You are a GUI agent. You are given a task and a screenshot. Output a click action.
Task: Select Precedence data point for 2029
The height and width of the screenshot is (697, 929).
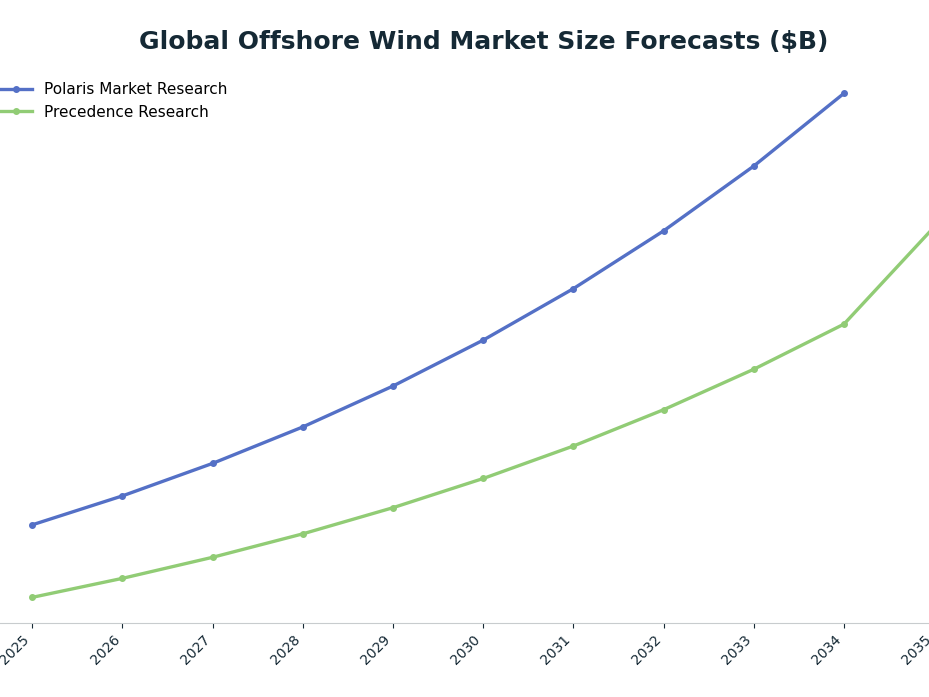click(x=393, y=508)
